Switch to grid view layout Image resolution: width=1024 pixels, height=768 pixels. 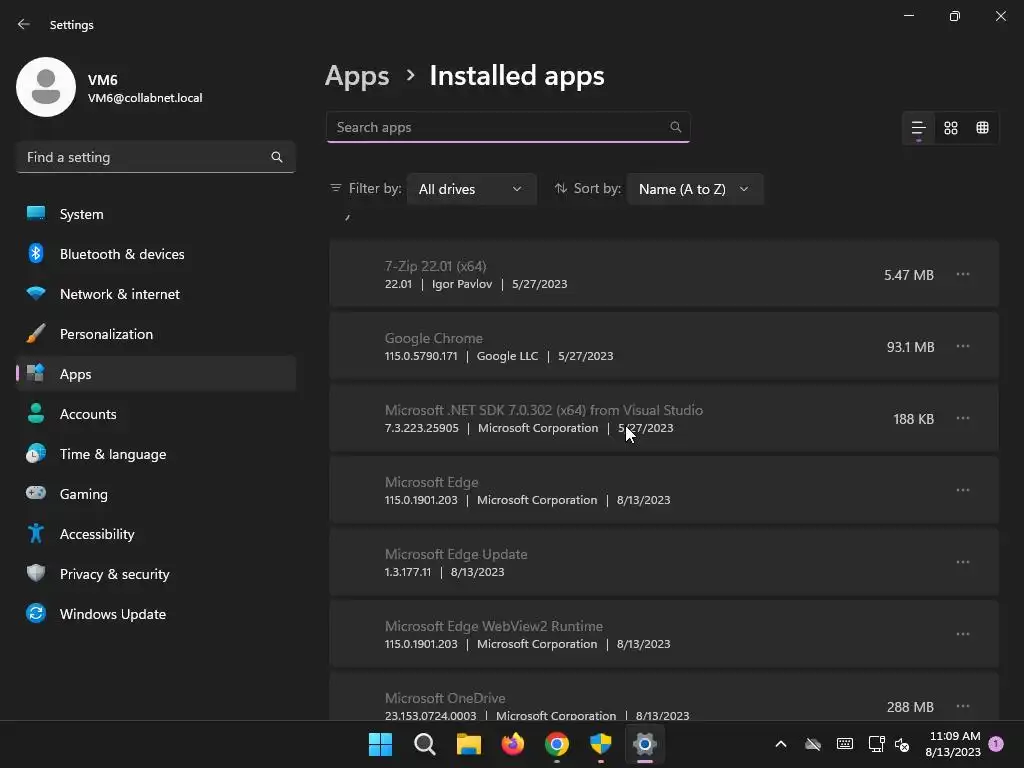point(951,128)
